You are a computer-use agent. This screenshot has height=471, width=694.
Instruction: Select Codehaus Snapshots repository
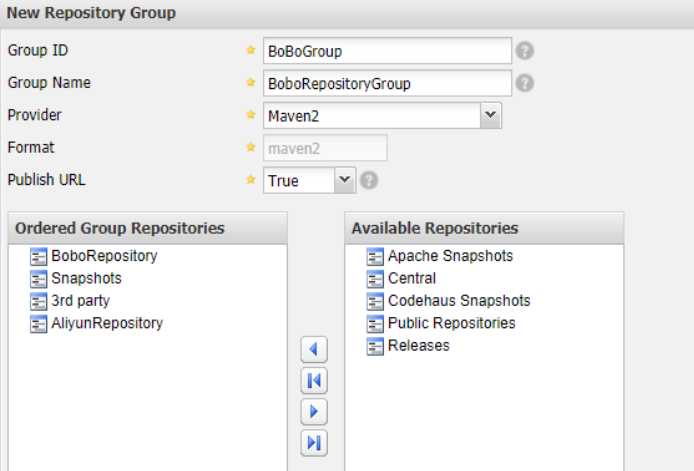459,301
